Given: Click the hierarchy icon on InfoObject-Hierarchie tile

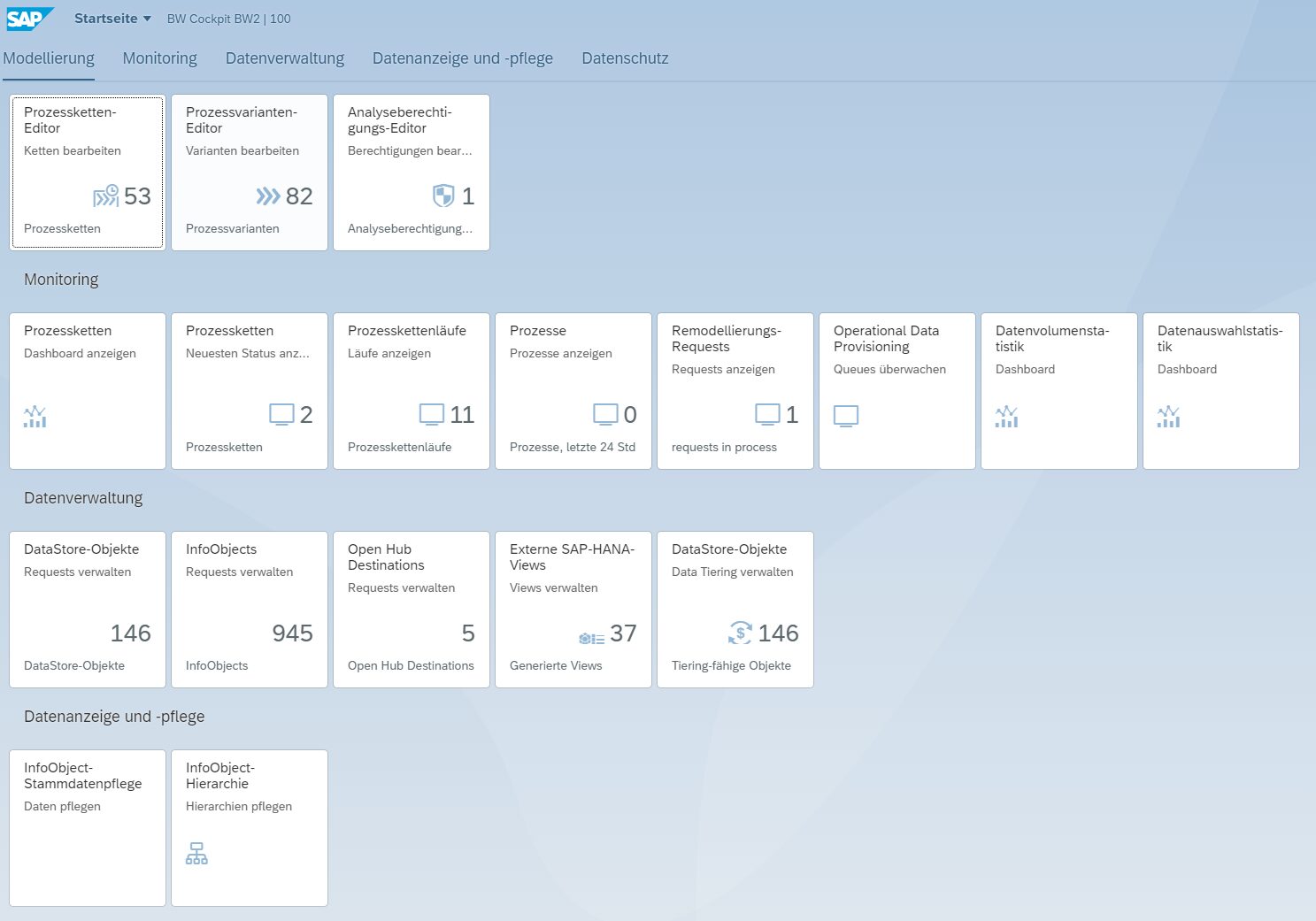Looking at the screenshot, I should [196, 853].
